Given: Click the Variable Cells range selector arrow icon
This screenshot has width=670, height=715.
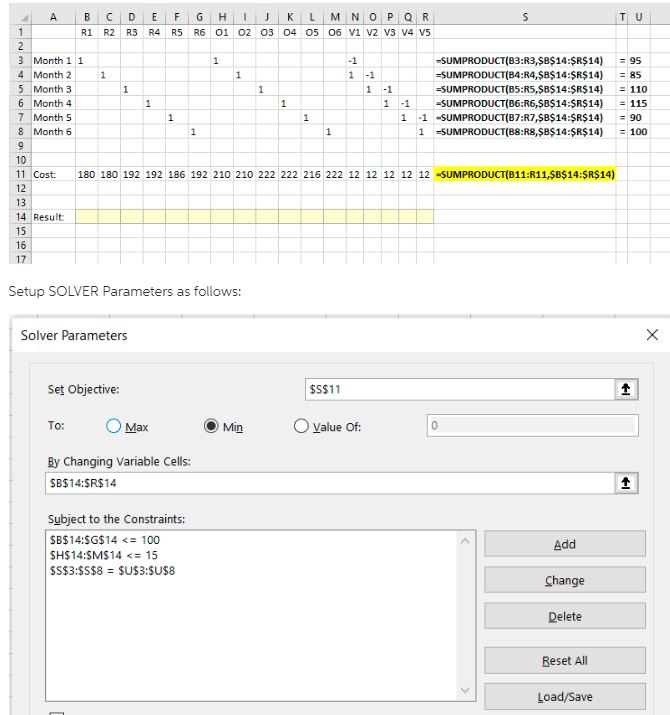Looking at the screenshot, I should pyautogui.click(x=626, y=483).
